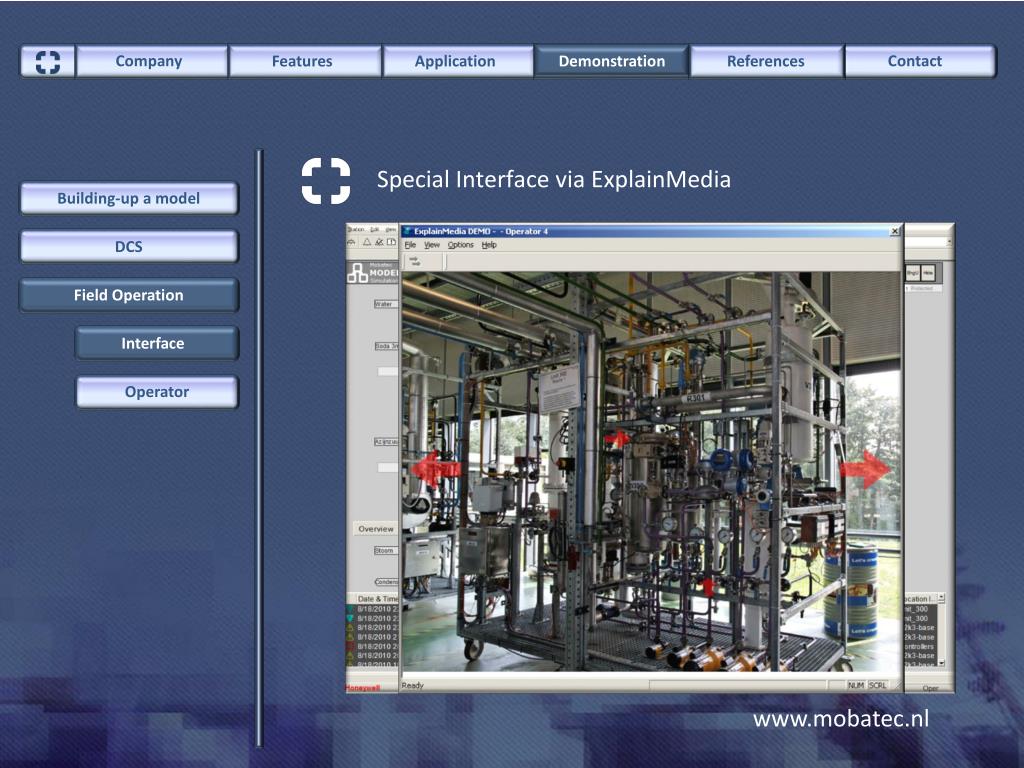
Task: Click the plant photo in ExplainMedia viewer
Action: click(651, 472)
